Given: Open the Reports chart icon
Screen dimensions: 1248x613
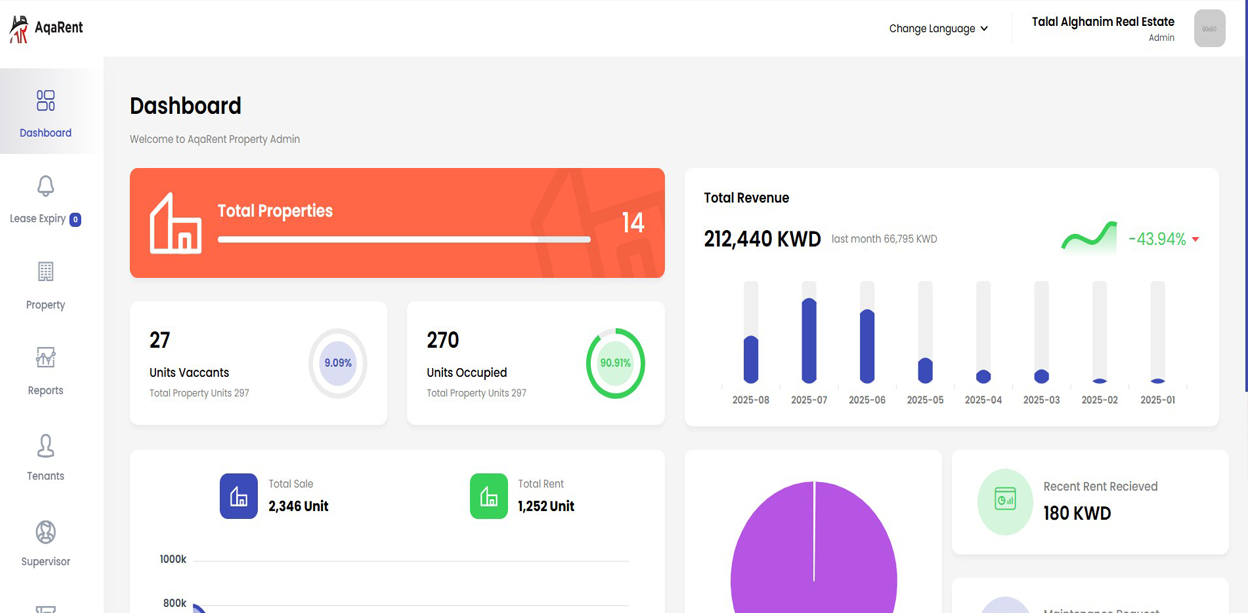Looking at the screenshot, I should point(45,358).
